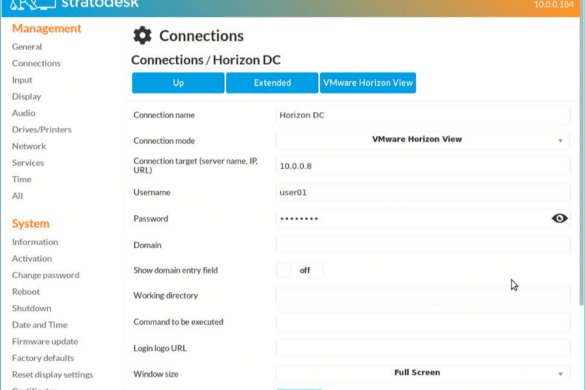Open the Firmware update page
Image resolution: width=585 pixels, height=390 pixels.
coord(45,341)
